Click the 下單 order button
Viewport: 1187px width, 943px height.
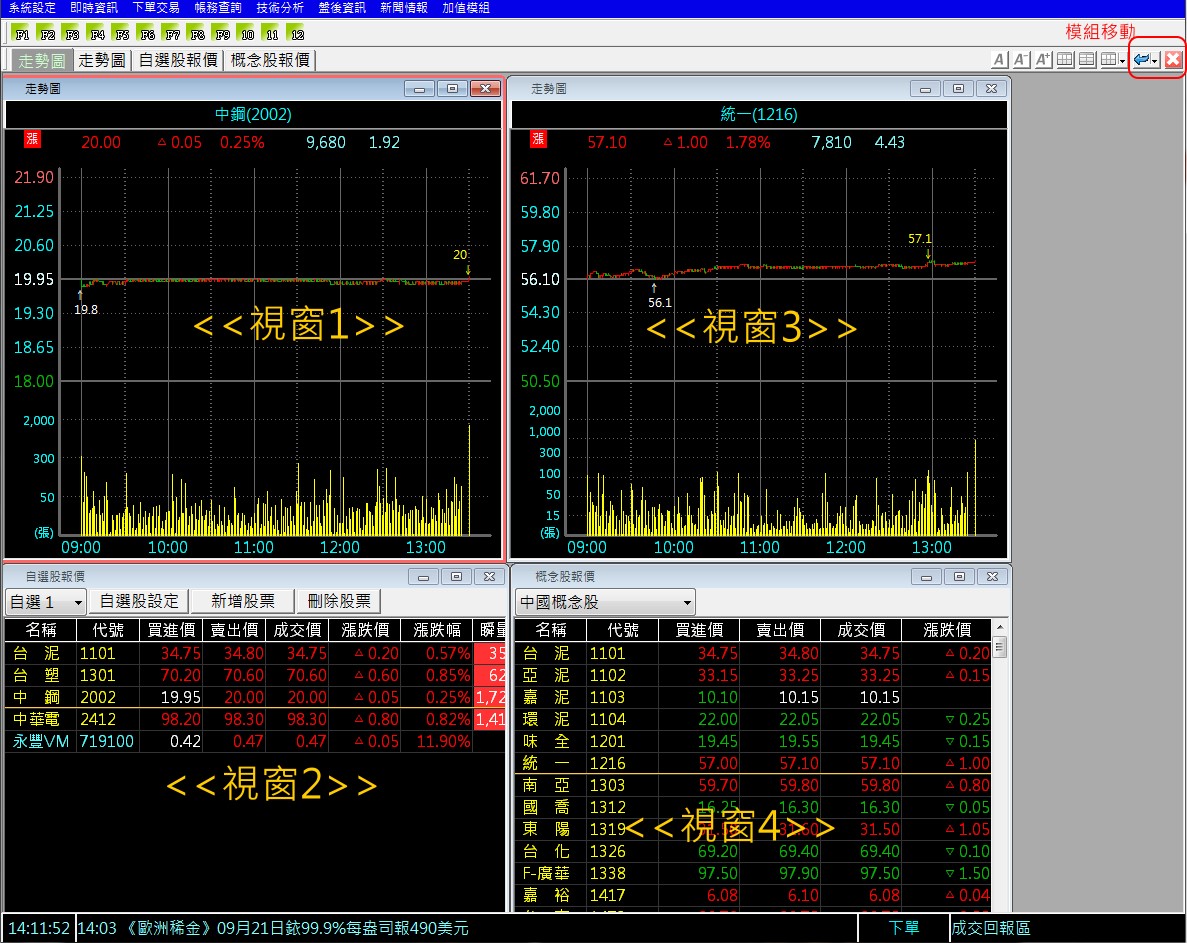[x=903, y=927]
